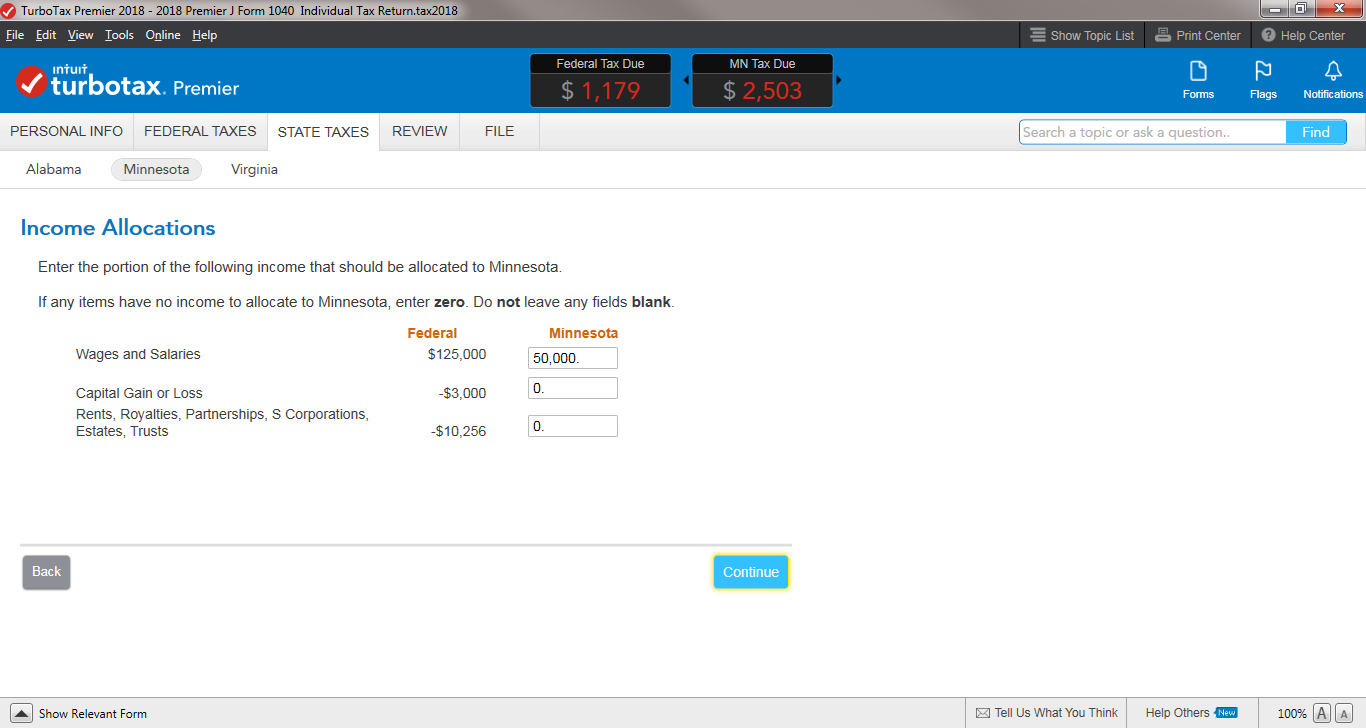The image size is (1366, 728).
Task: Click the Wages and Salaries row label
Action: (138, 354)
